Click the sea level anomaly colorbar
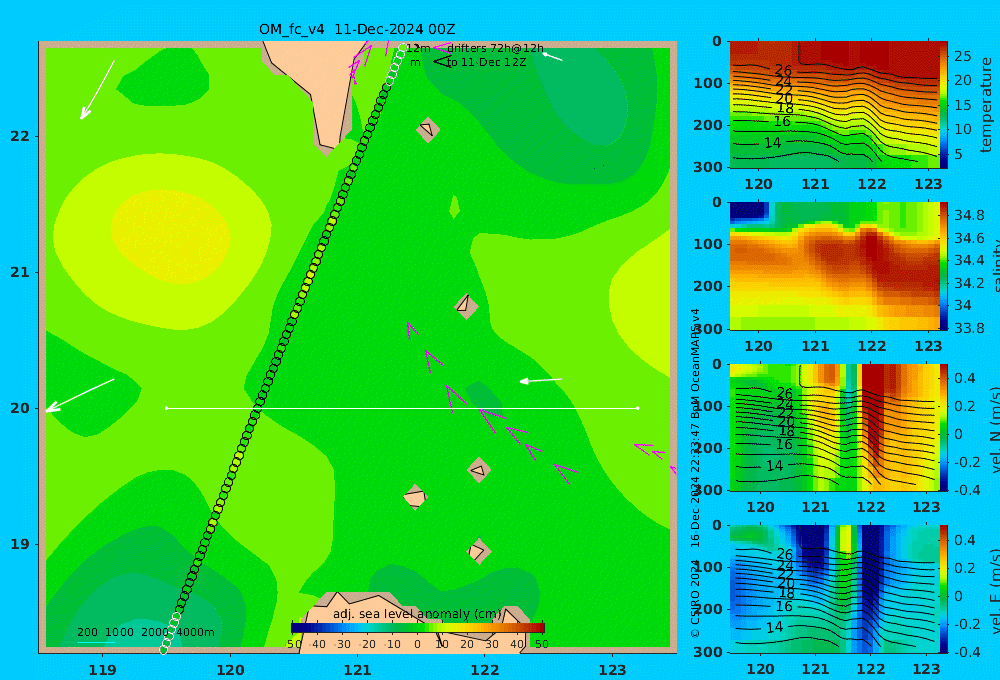The height and width of the screenshot is (680, 1000). point(418,628)
